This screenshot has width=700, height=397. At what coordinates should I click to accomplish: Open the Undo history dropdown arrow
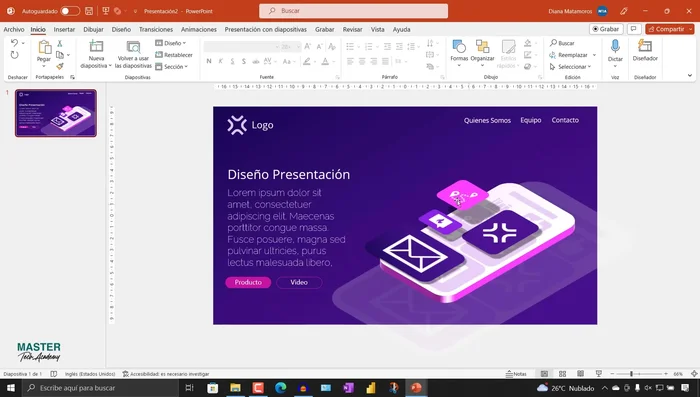[x=23, y=43]
